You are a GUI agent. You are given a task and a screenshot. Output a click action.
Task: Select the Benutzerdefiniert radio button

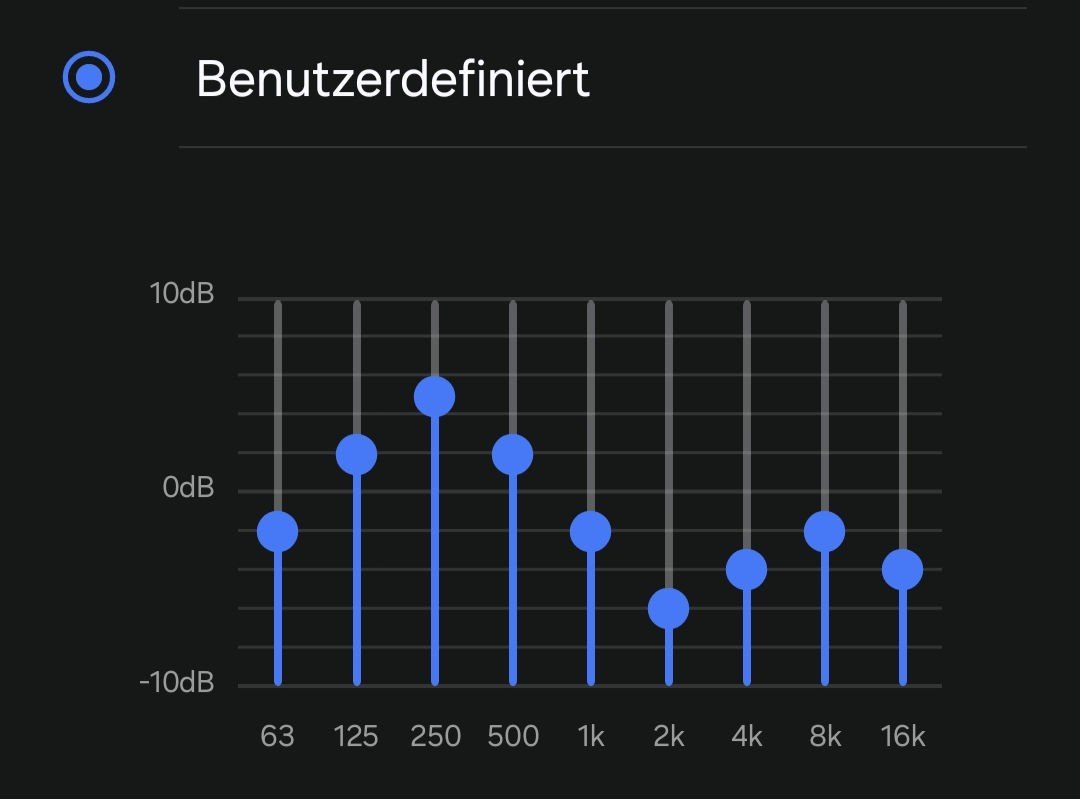[89, 78]
